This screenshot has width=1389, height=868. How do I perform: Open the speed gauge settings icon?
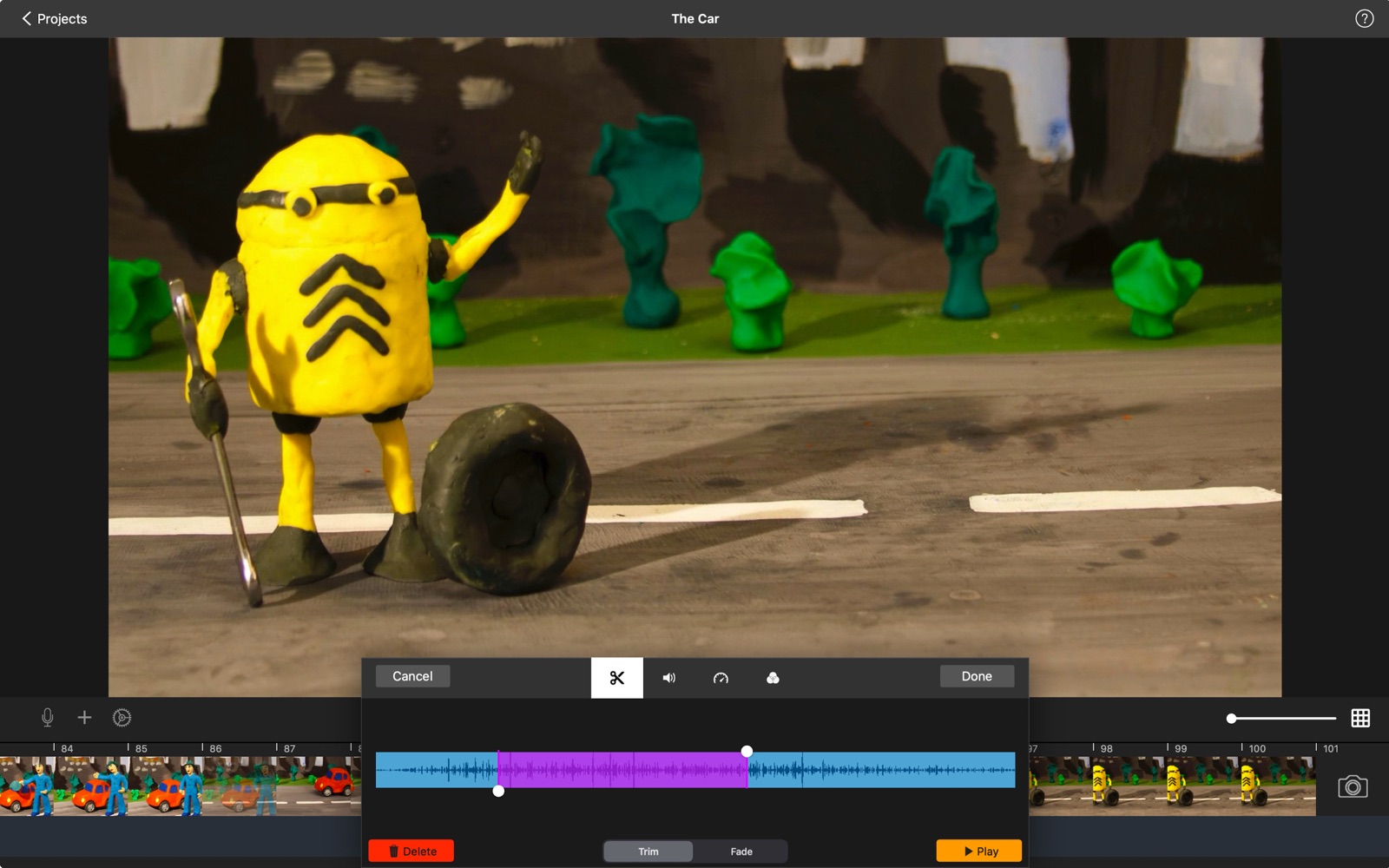(721, 678)
